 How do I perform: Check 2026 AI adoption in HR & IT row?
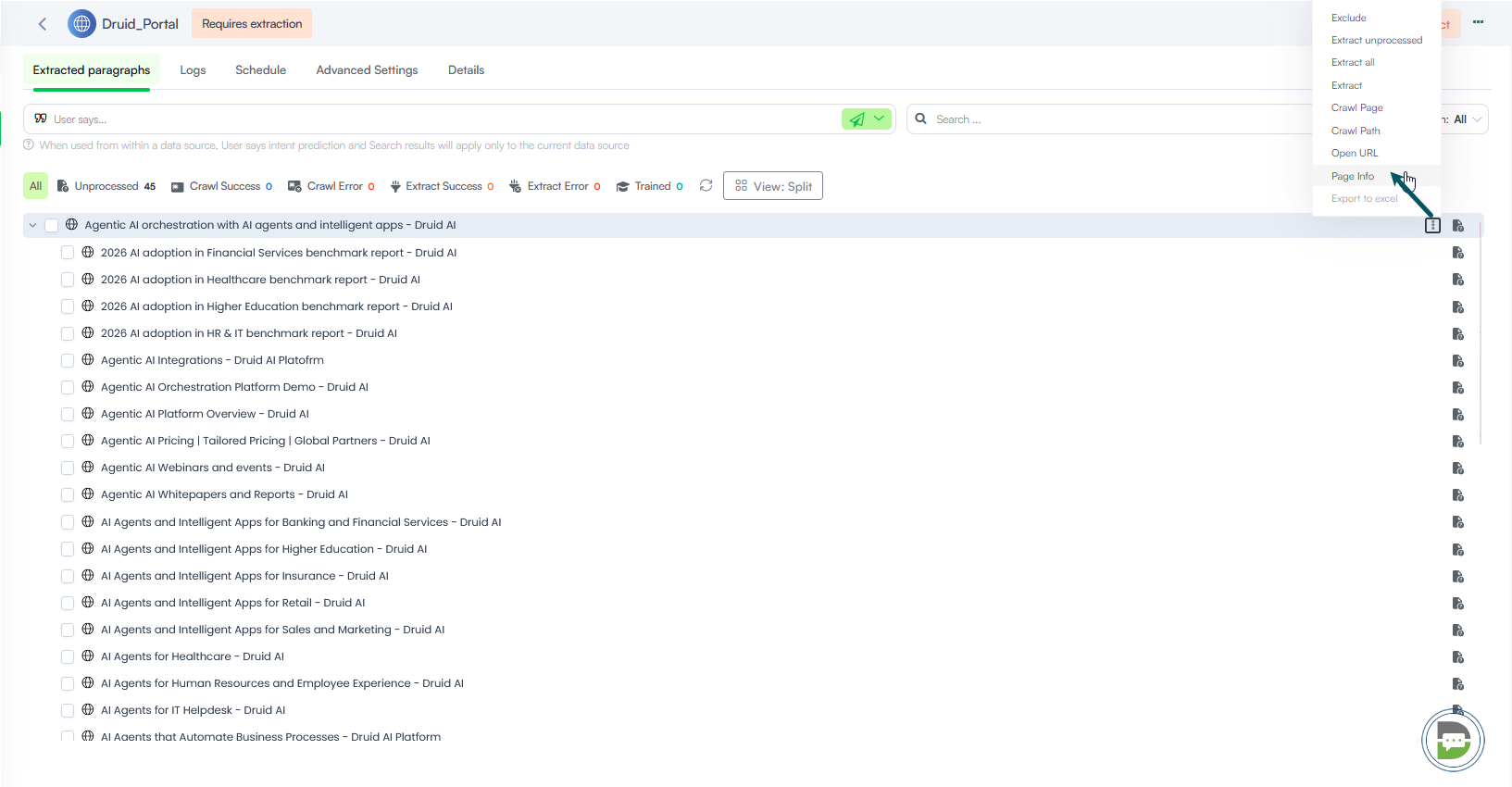pos(68,333)
